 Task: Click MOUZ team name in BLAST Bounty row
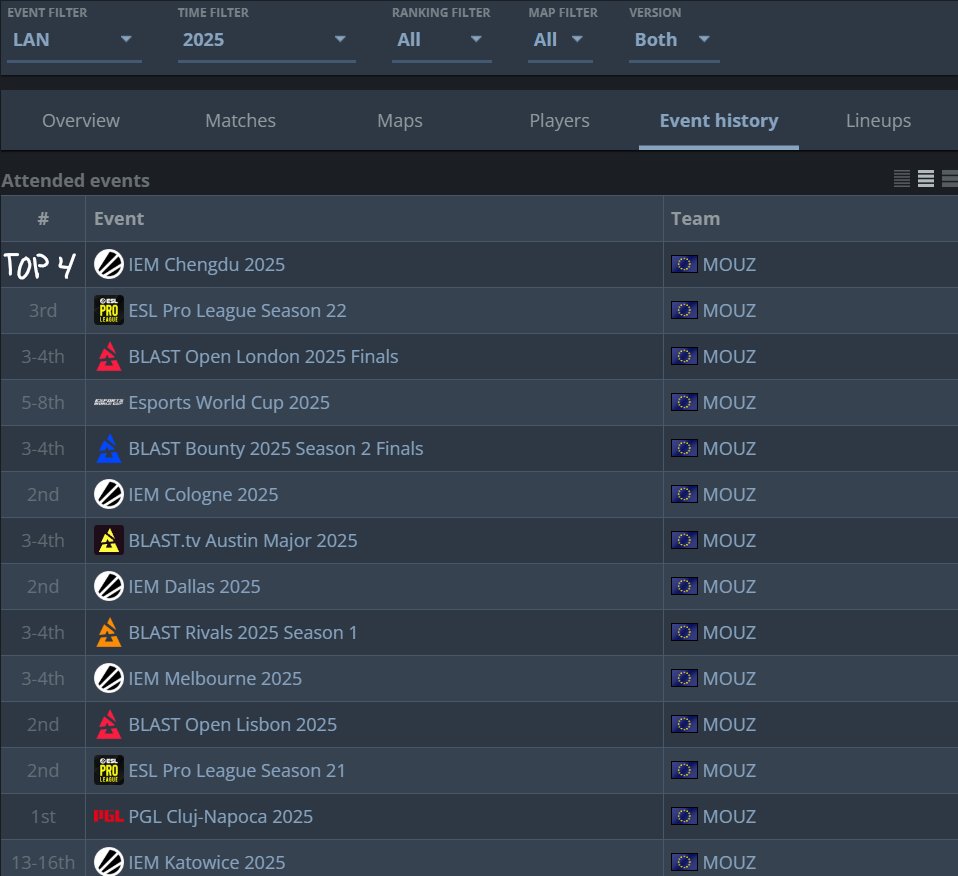729,448
